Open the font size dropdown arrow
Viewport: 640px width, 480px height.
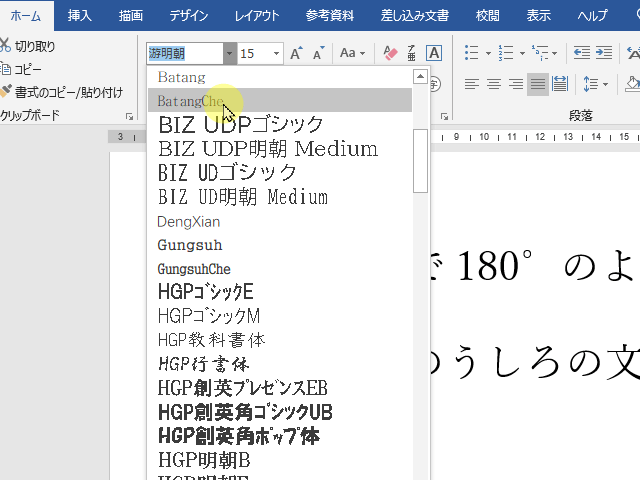tap(276, 53)
